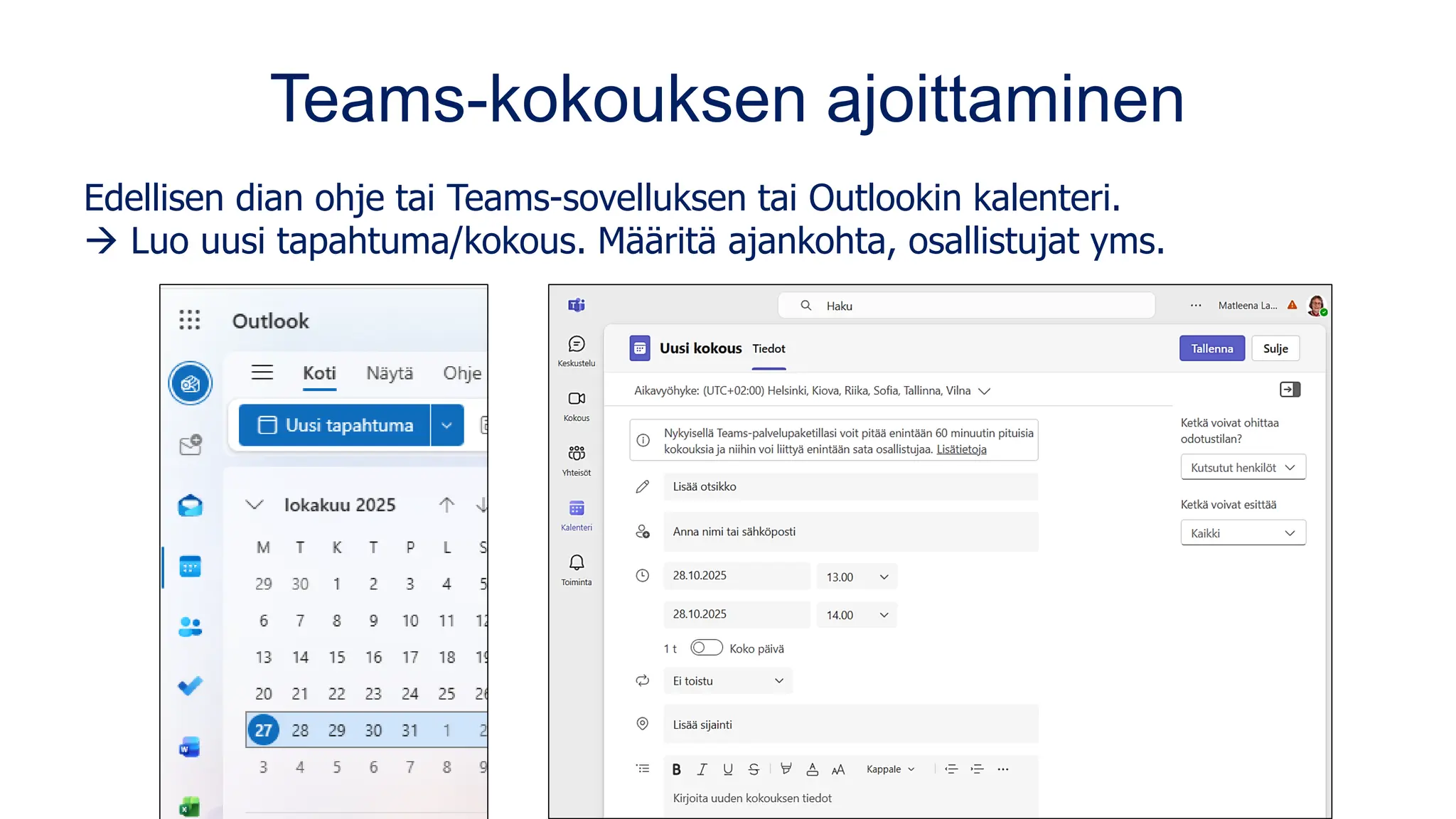Toggle Koko päivä all-day switch
This screenshot has height=819, width=1456.
(x=706, y=648)
